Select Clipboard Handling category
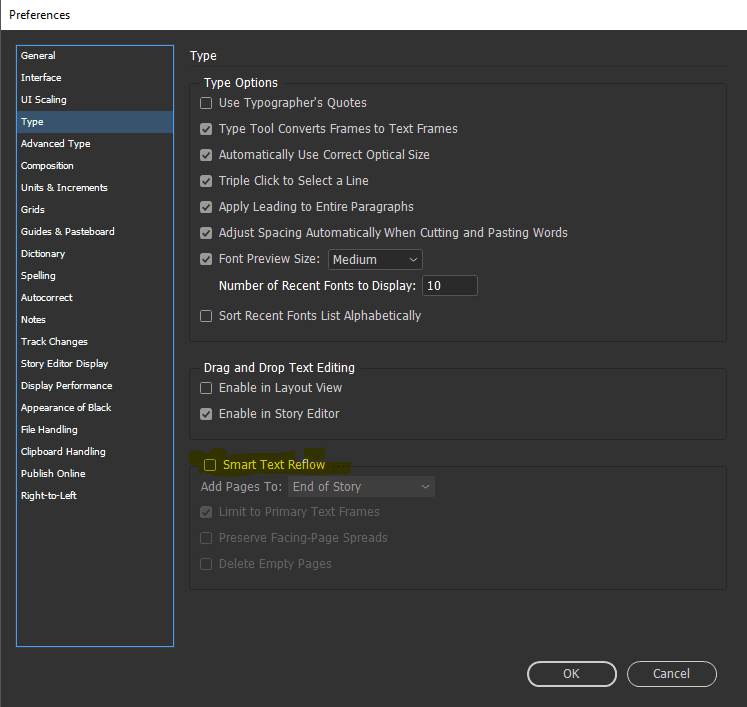The width and height of the screenshot is (747, 707). pos(95,452)
